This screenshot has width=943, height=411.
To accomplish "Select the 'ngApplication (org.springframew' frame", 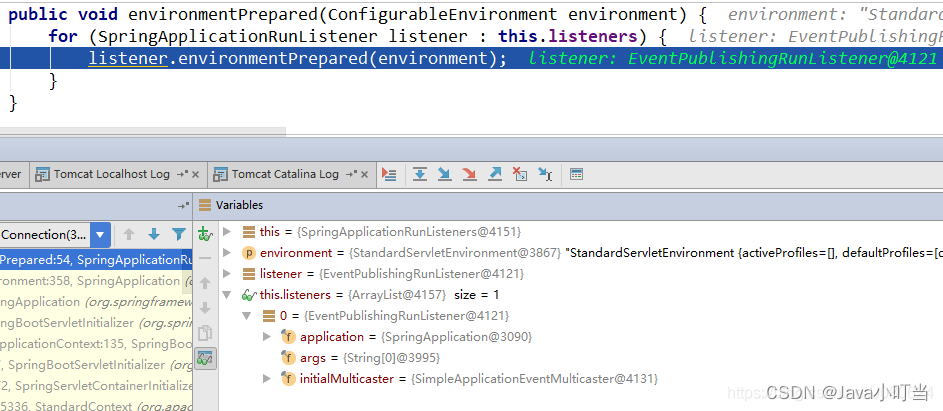I will (96, 302).
